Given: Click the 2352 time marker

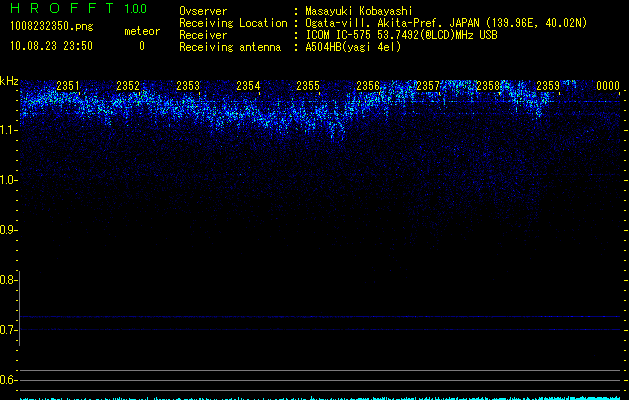Looking at the screenshot, I should click(x=128, y=86).
